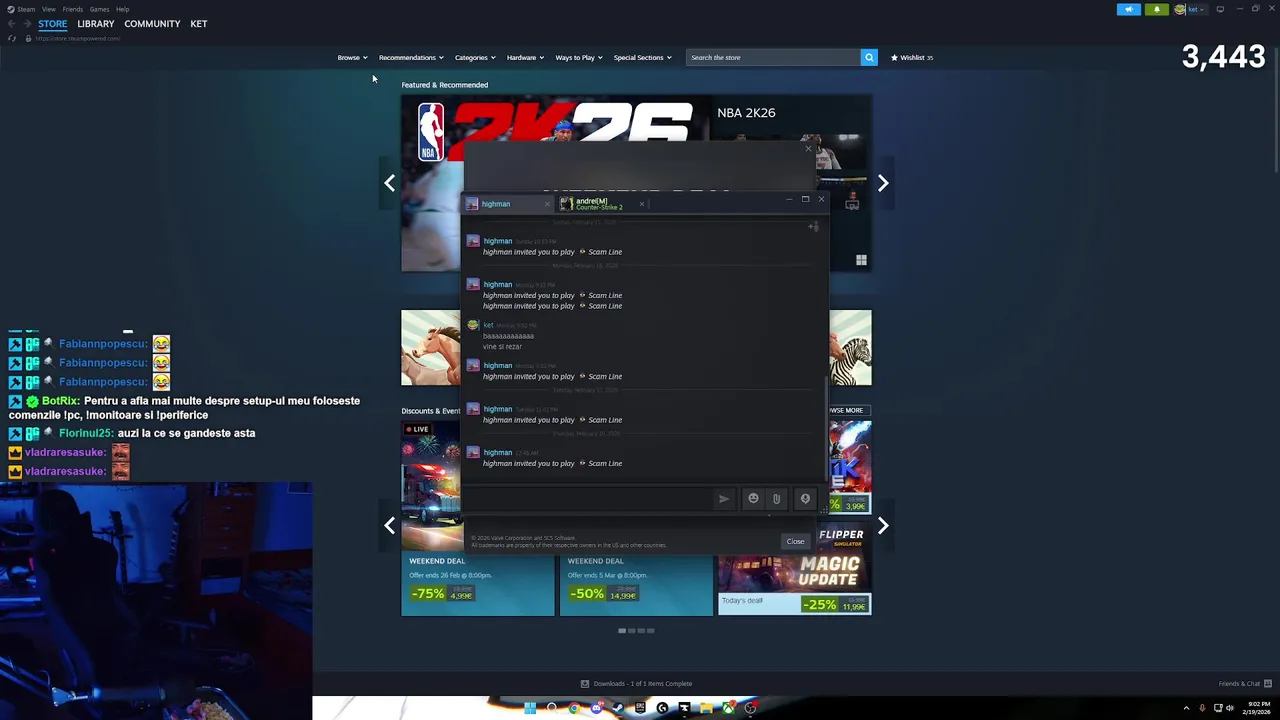The image size is (1280, 720).
Task: Start voice chat with microphone icon
Action: (805, 498)
